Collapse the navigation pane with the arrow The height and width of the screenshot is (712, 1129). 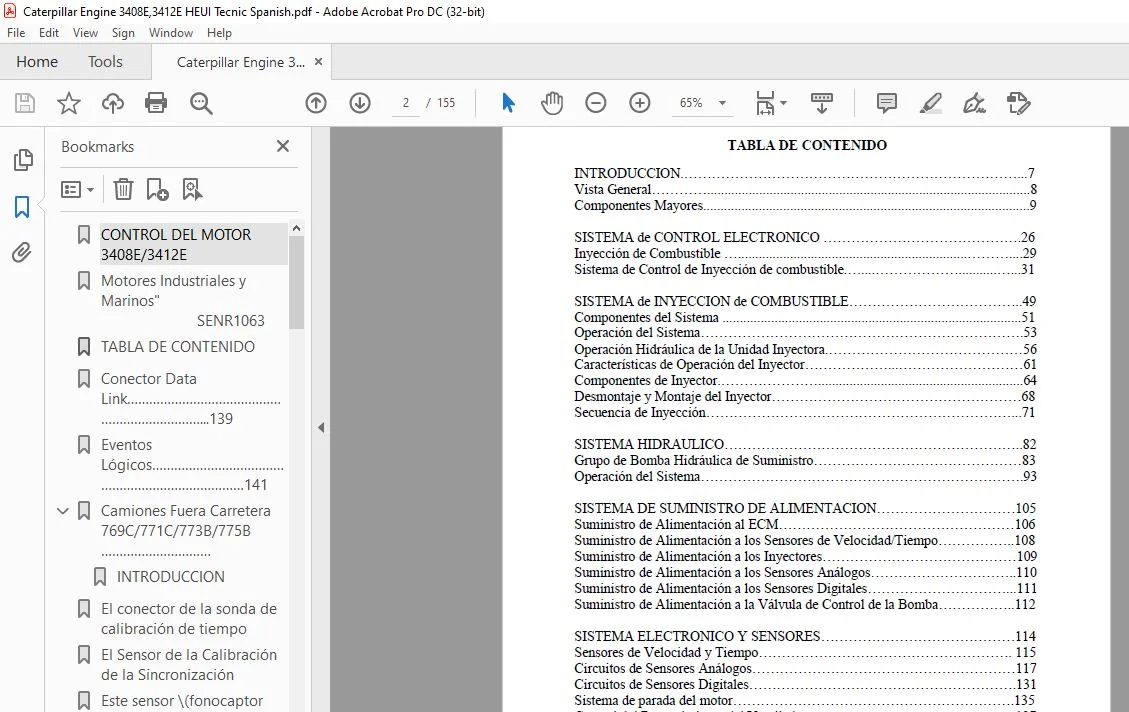point(321,428)
